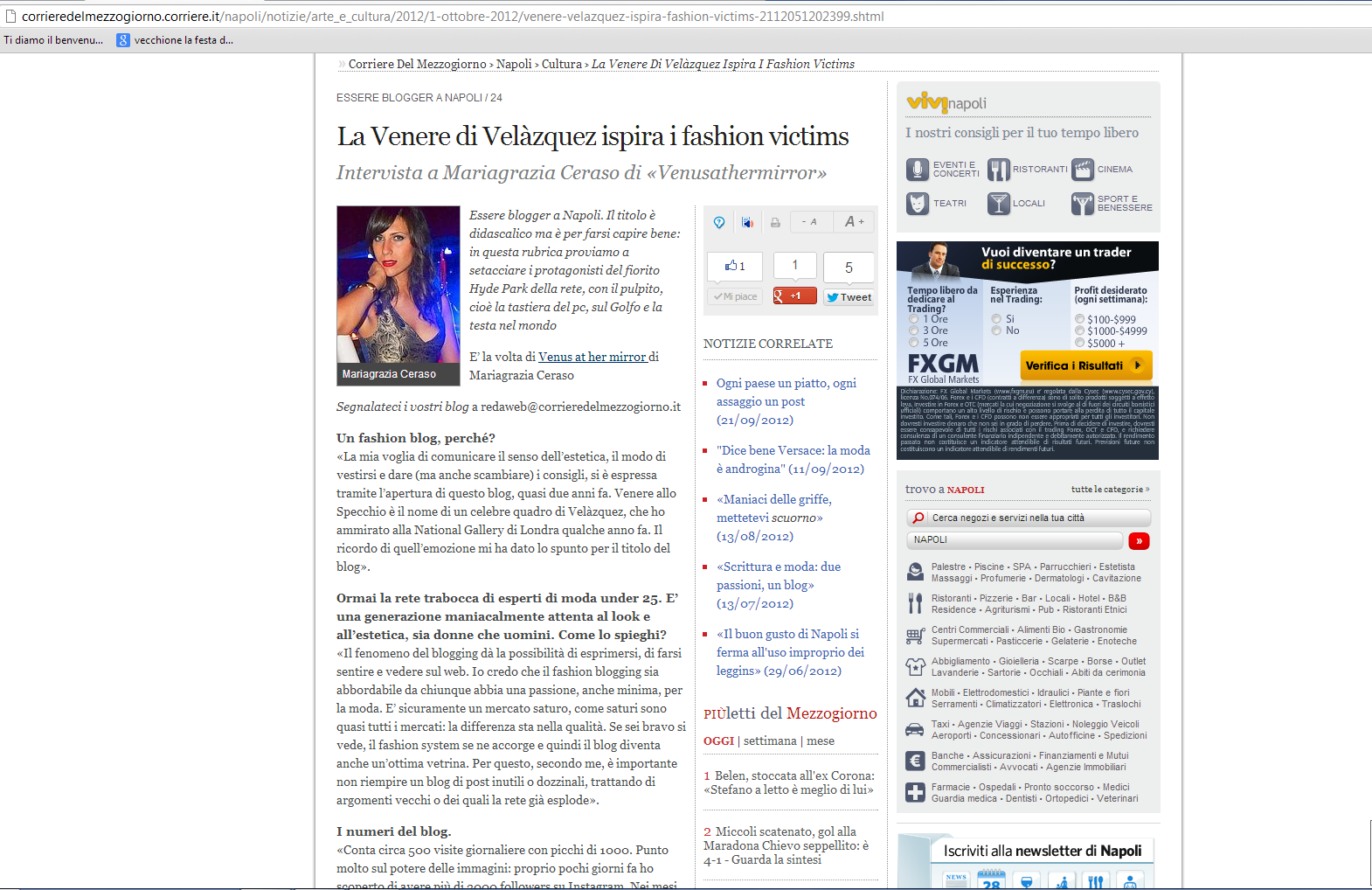Click the Facebook Mi piace button
This screenshot has height=890, width=1372.
736,296
